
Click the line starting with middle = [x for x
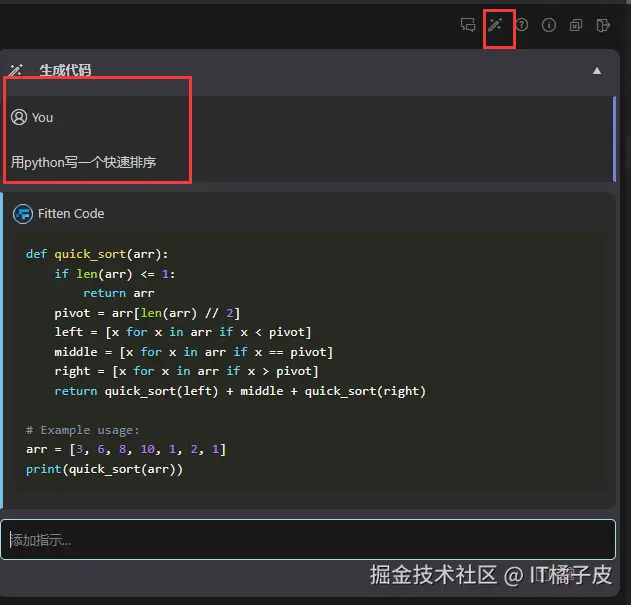pyautogui.click(x=194, y=352)
